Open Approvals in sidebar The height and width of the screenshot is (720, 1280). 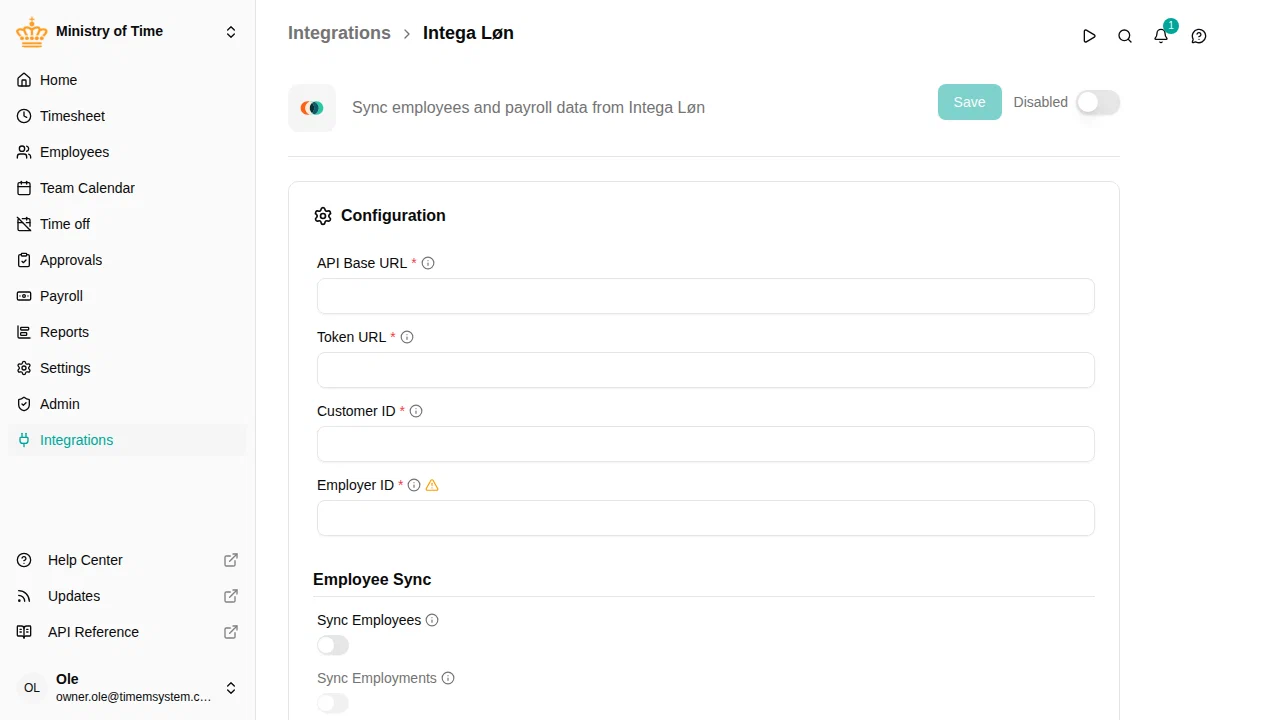pyautogui.click(x=127, y=260)
